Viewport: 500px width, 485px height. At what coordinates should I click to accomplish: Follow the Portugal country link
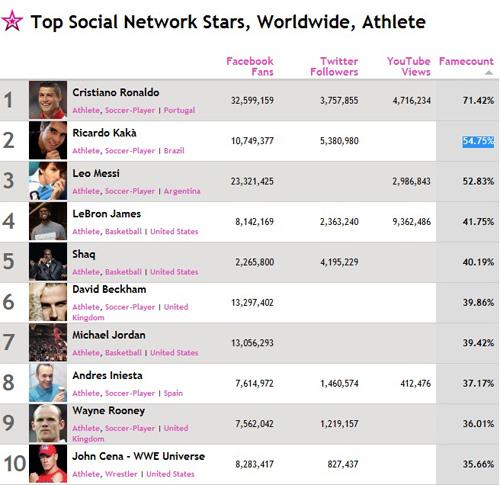pos(179,110)
